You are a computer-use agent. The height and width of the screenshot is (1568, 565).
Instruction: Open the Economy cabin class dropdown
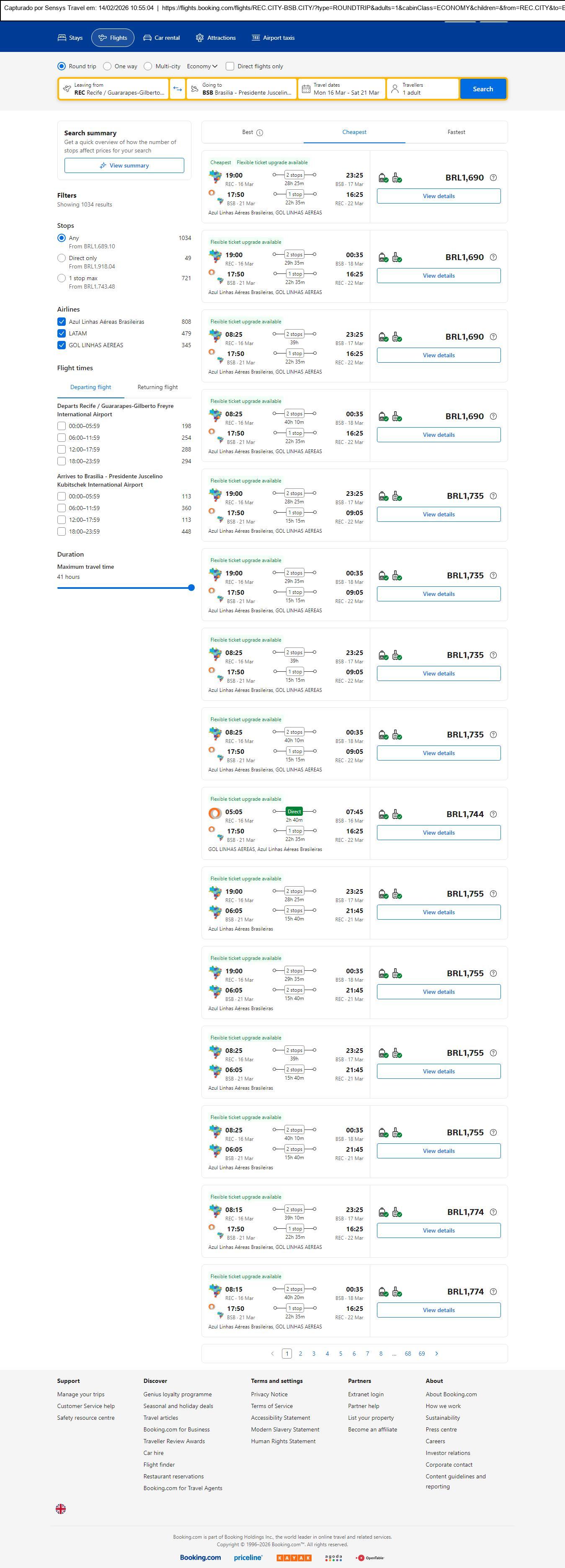pyautogui.click(x=202, y=66)
